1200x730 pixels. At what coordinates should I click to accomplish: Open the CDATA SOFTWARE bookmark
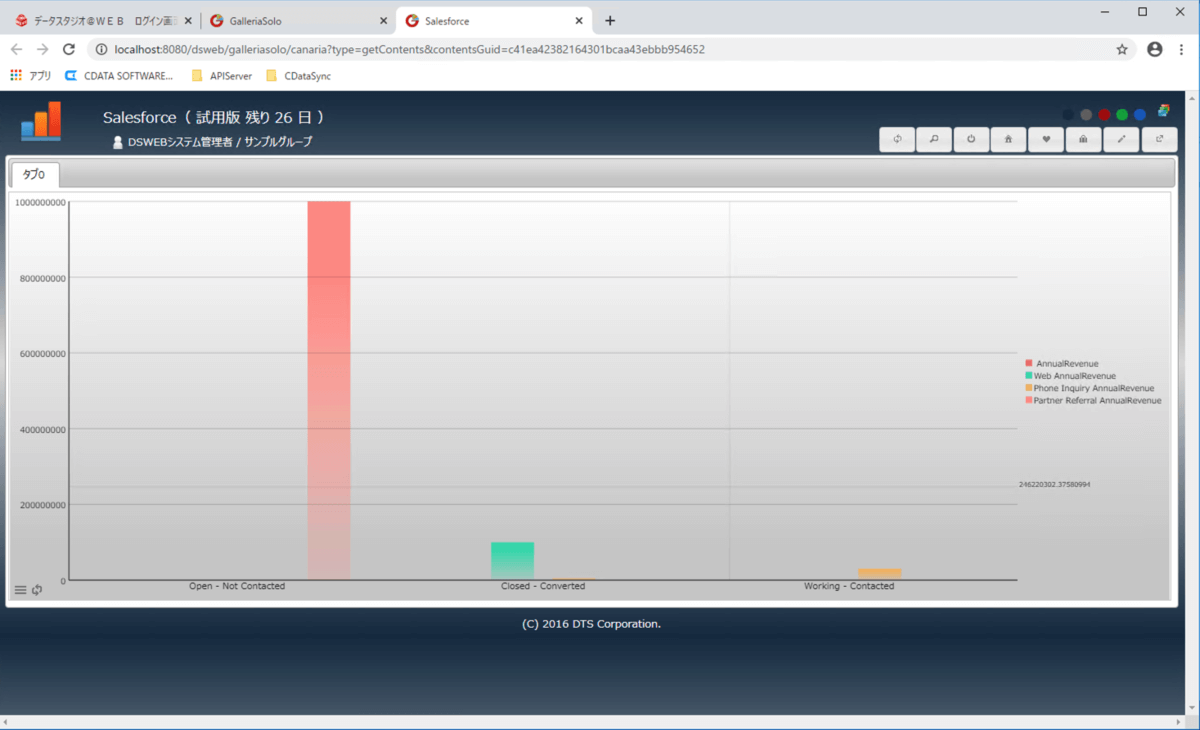click(x=118, y=75)
